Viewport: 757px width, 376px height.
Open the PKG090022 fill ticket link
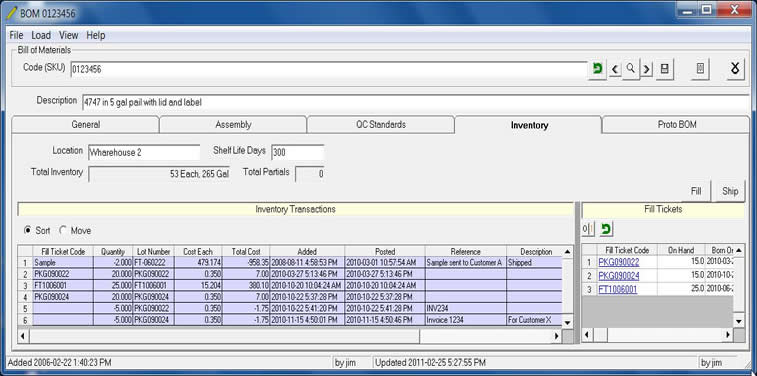(x=618, y=262)
